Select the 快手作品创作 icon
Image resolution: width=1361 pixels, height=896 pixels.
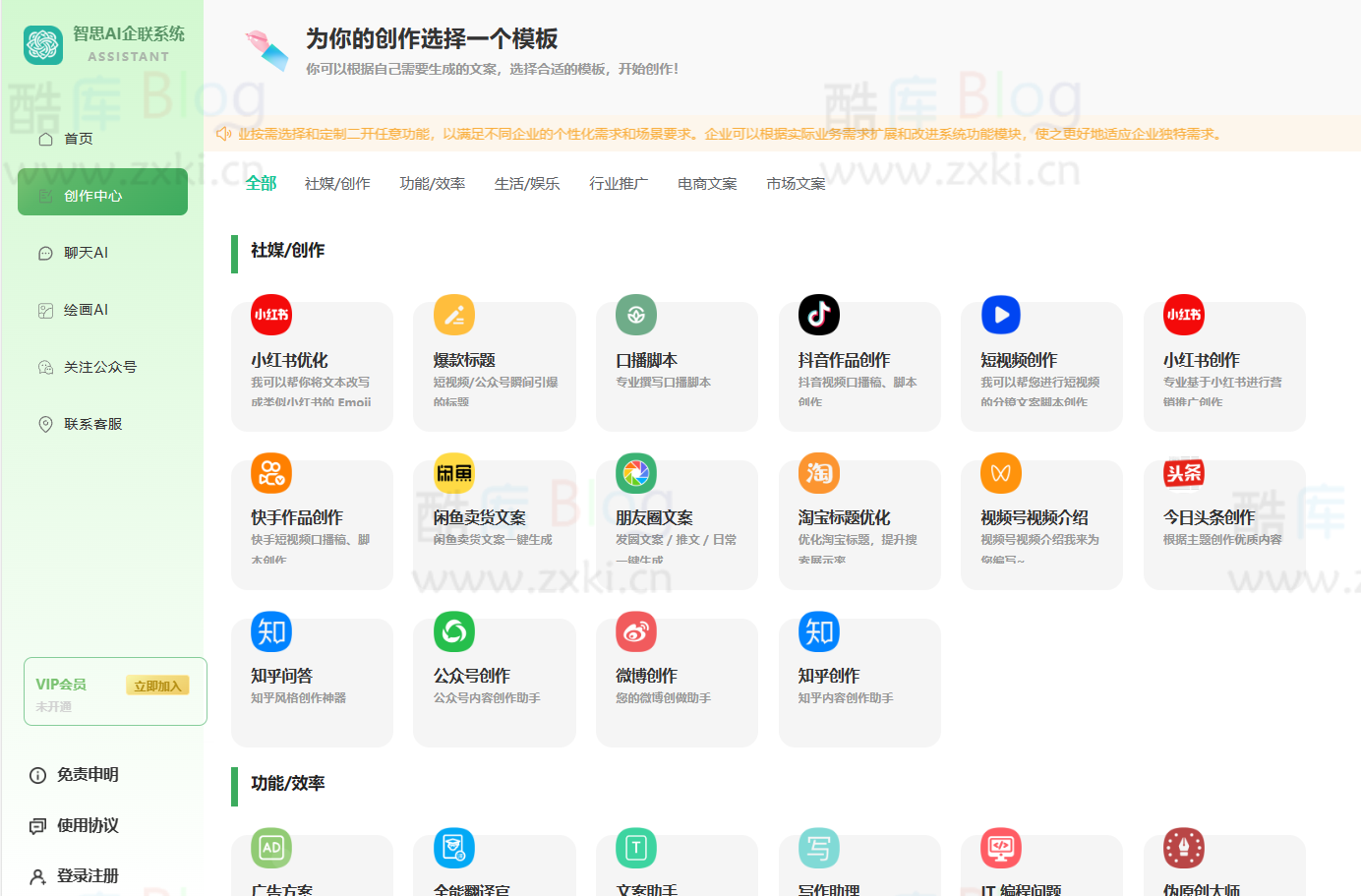270,473
